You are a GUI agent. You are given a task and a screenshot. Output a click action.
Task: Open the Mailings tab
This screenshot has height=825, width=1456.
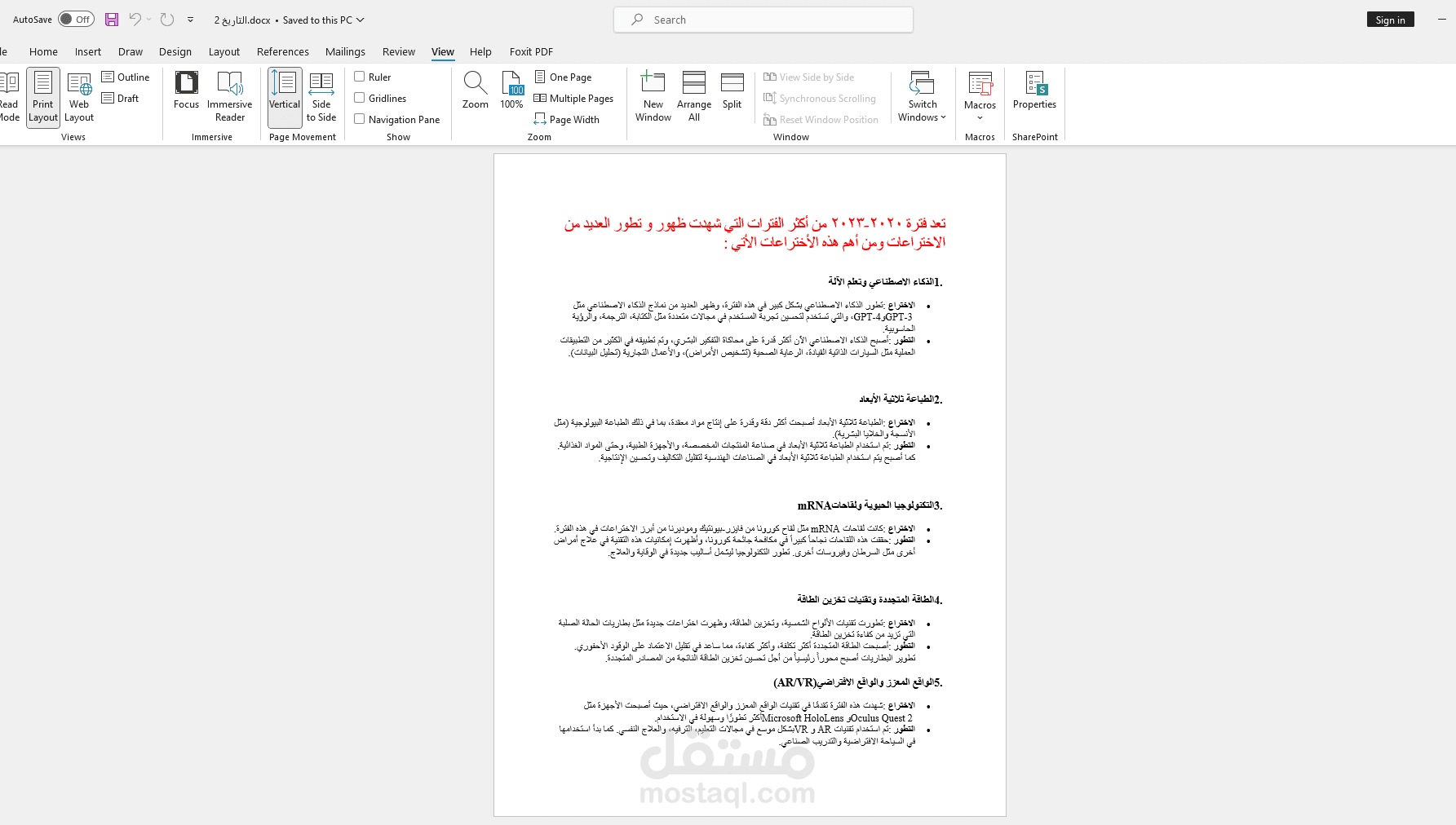pyautogui.click(x=345, y=51)
